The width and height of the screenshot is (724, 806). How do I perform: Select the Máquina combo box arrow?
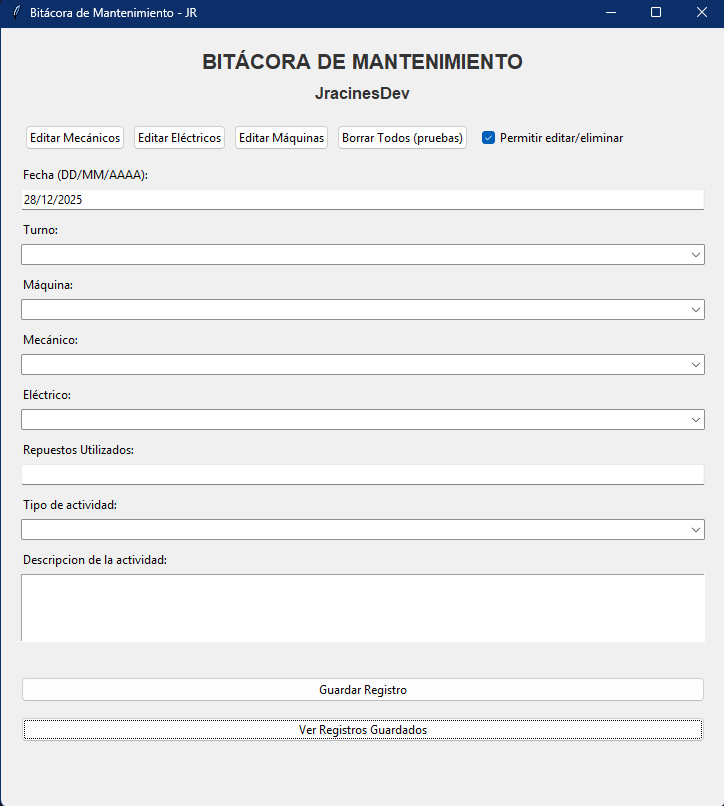click(696, 309)
